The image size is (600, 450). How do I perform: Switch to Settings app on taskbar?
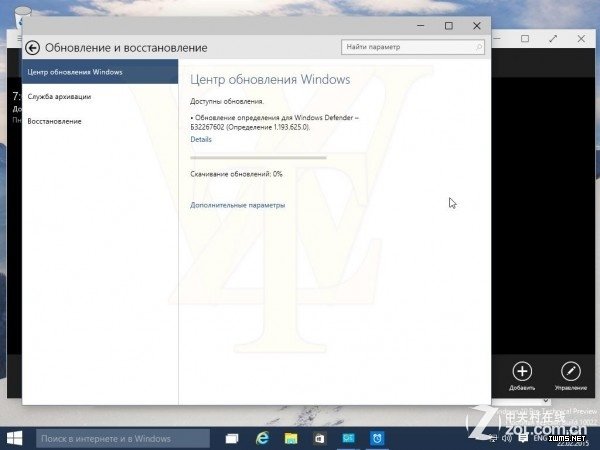348,439
